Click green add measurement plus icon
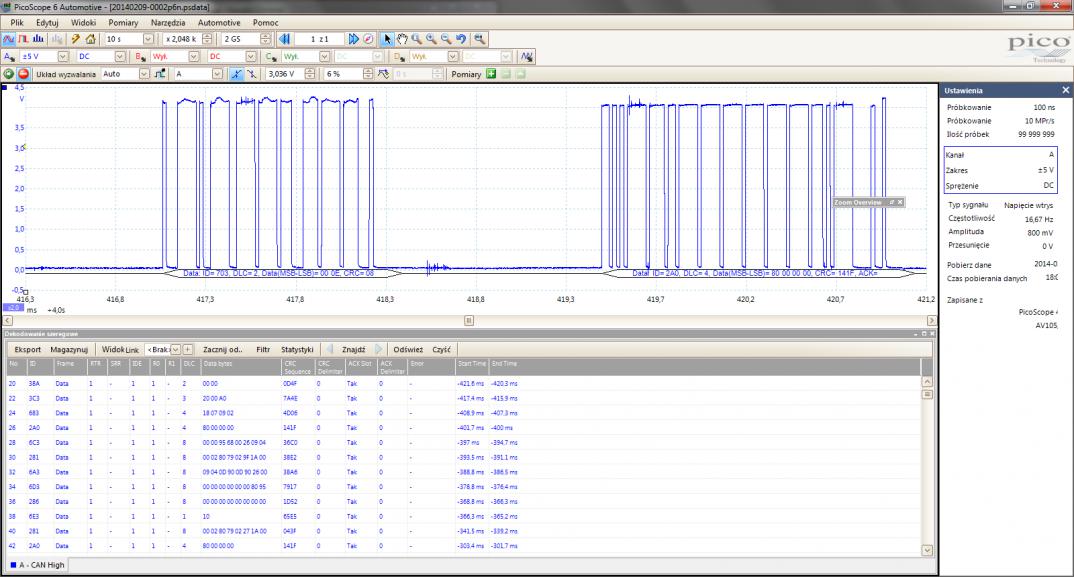This screenshot has height=577, width=1074. click(x=491, y=74)
